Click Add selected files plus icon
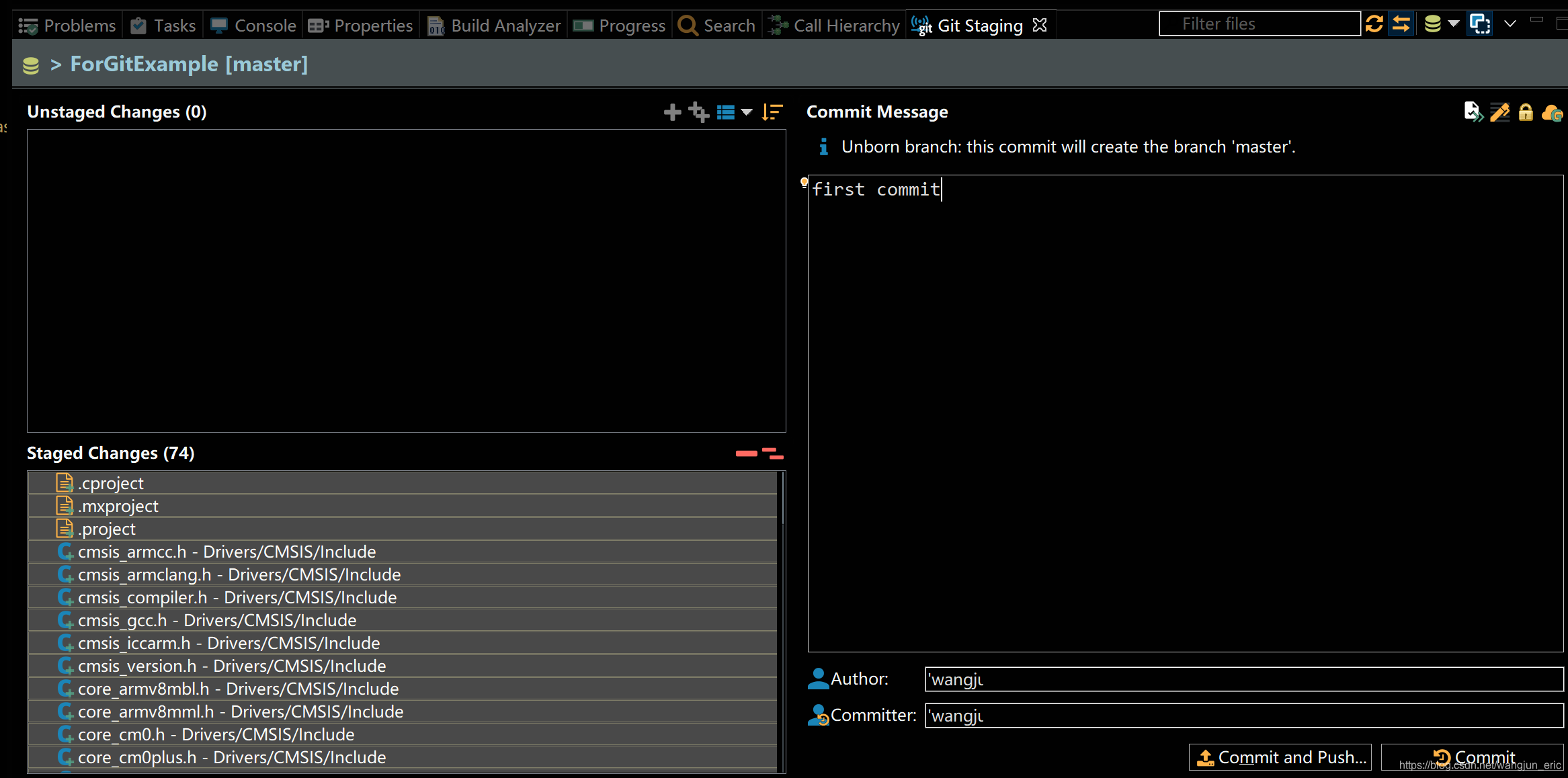The image size is (1568, 778). (x=672, y=112)
